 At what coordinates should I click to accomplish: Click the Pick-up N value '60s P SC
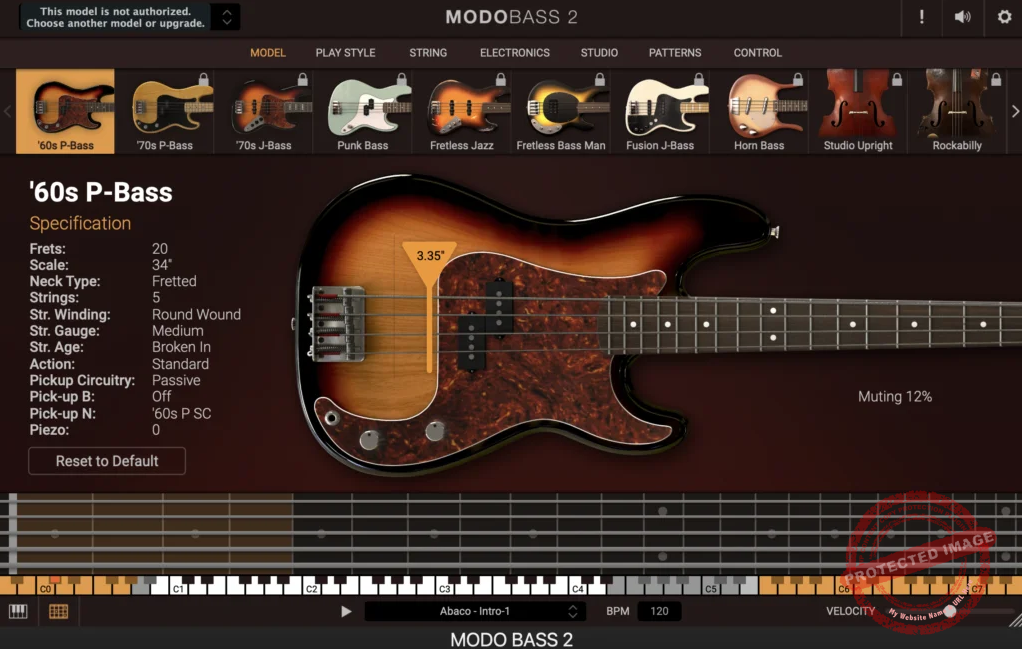point(181,414)
